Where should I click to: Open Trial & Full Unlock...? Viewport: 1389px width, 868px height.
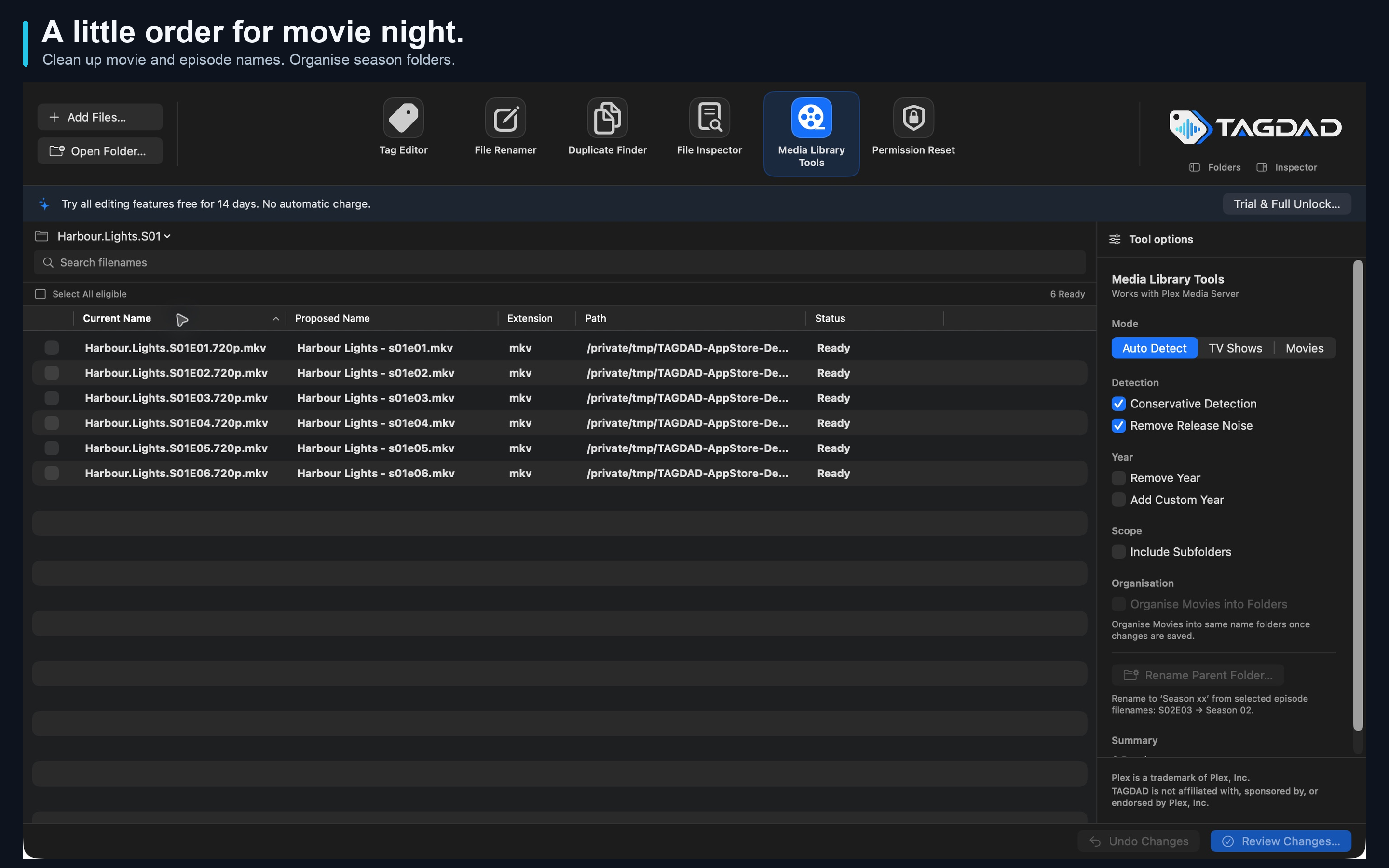(1287, 204)
